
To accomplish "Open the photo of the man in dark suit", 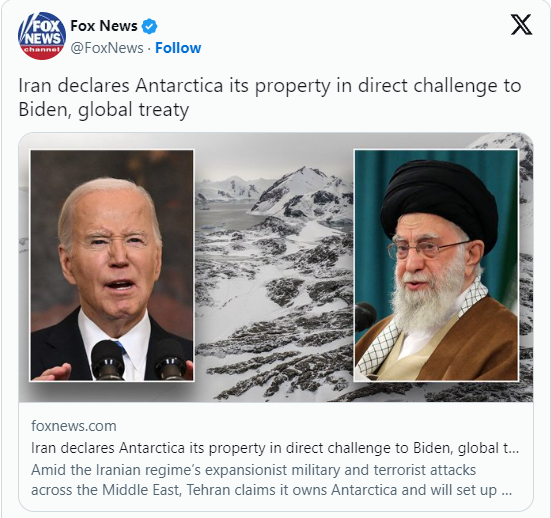I will pos(112,265).
